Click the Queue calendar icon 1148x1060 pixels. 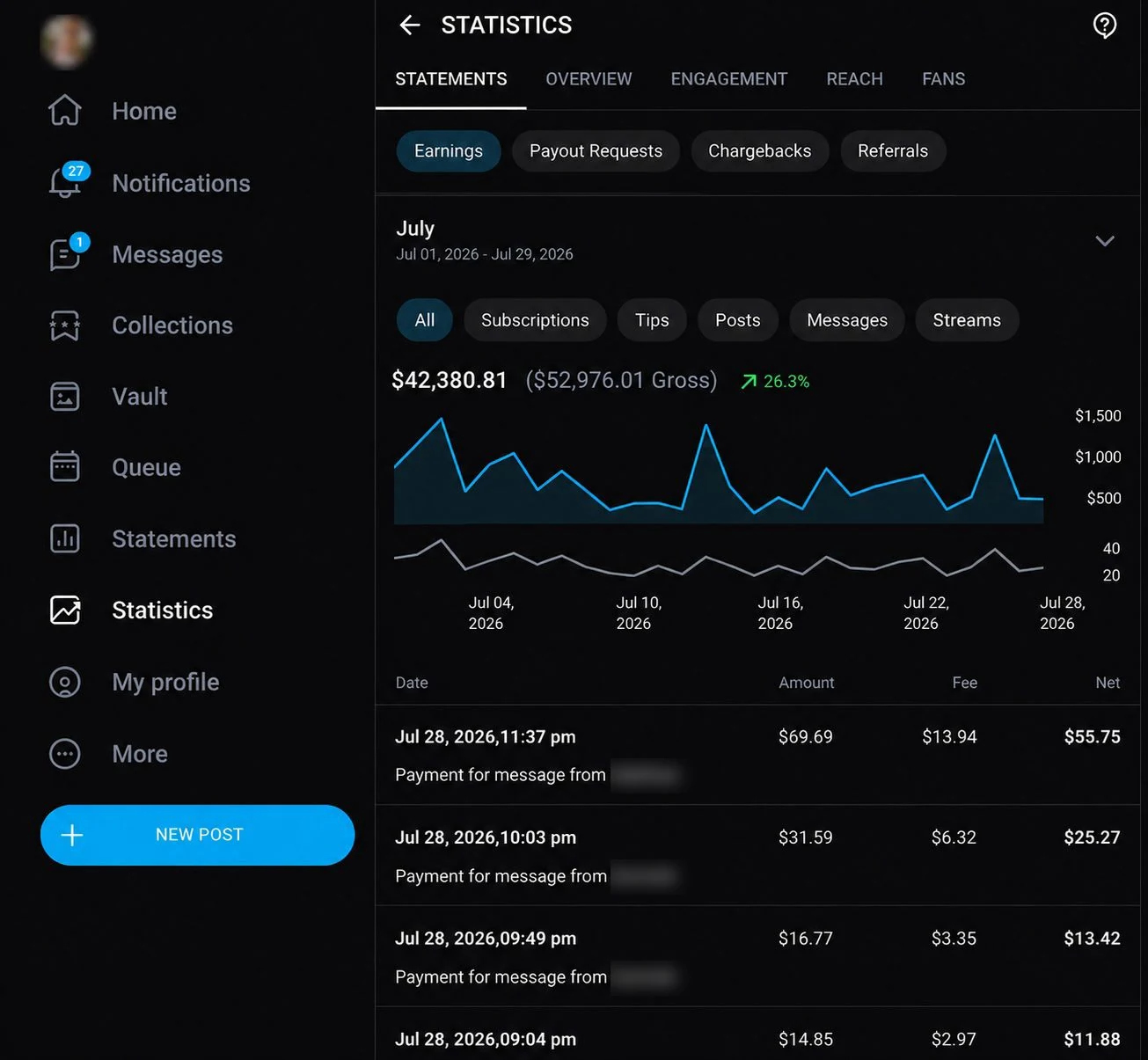click(x=65, y=467)
